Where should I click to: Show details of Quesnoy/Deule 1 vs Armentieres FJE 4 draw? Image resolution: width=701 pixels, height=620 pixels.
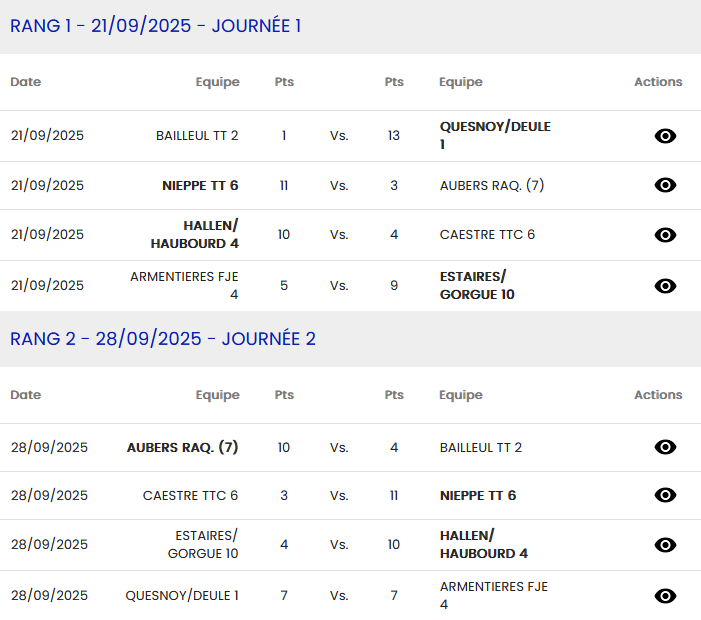point(665,596)
